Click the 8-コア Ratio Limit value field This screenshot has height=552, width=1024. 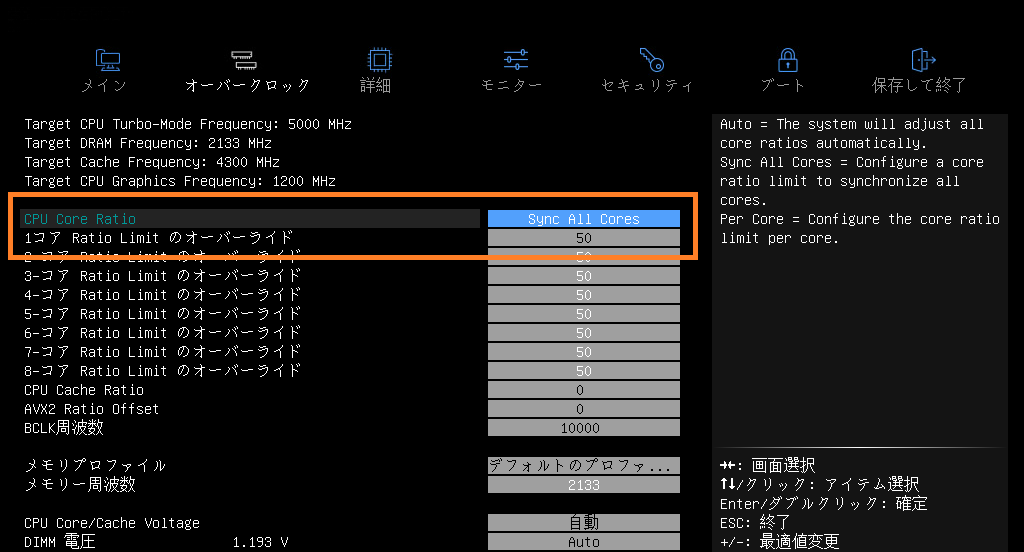tap(584, 371)
